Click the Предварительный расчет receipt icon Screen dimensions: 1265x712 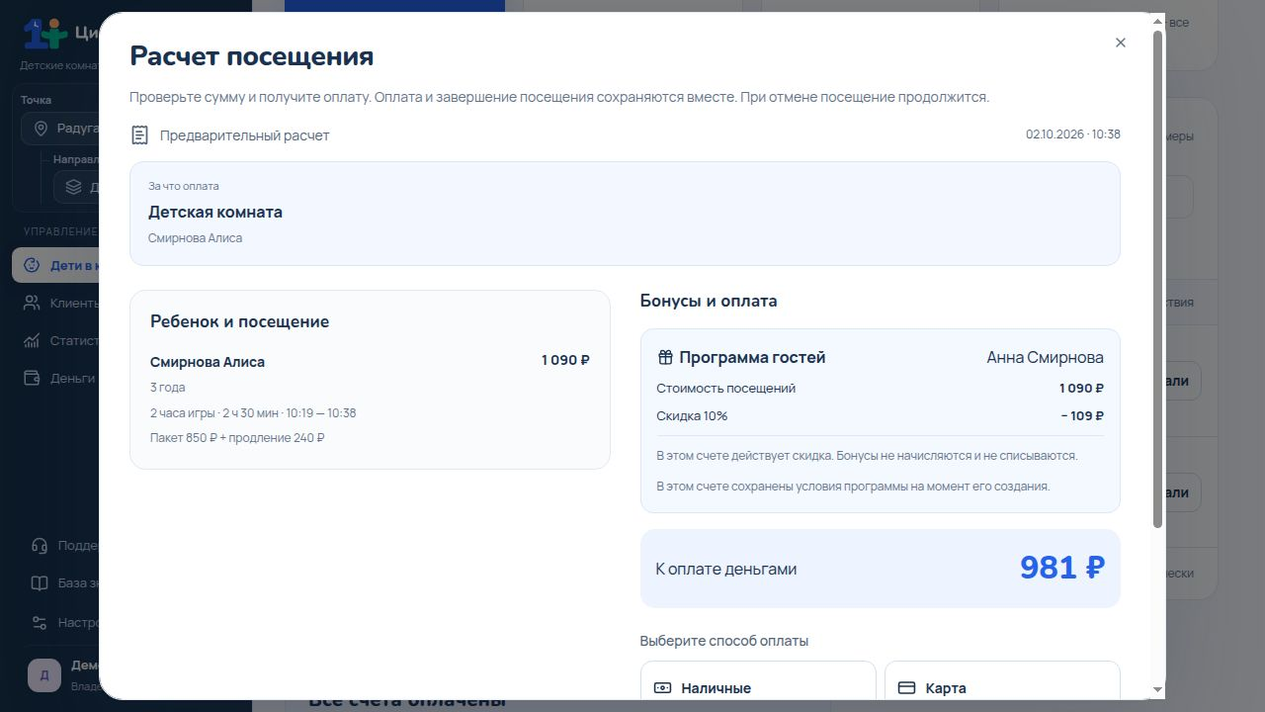coord(140,135)
